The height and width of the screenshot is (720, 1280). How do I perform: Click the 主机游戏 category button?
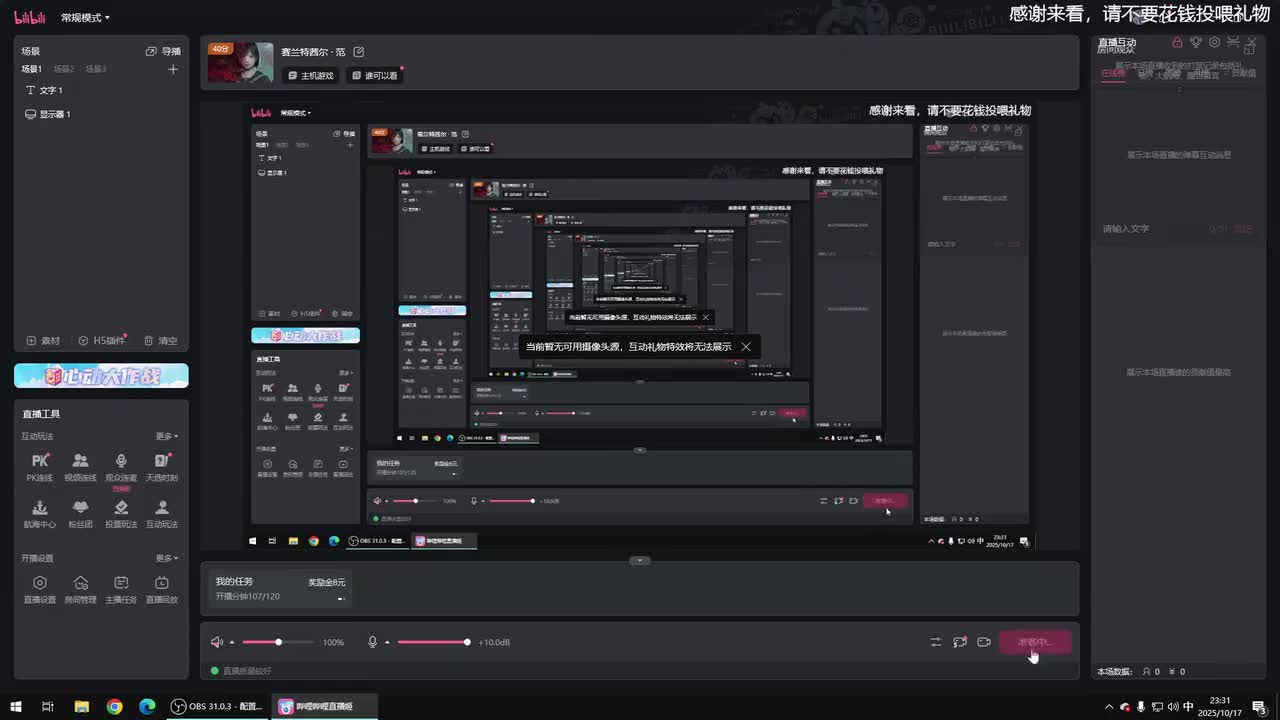click(311, 75)
